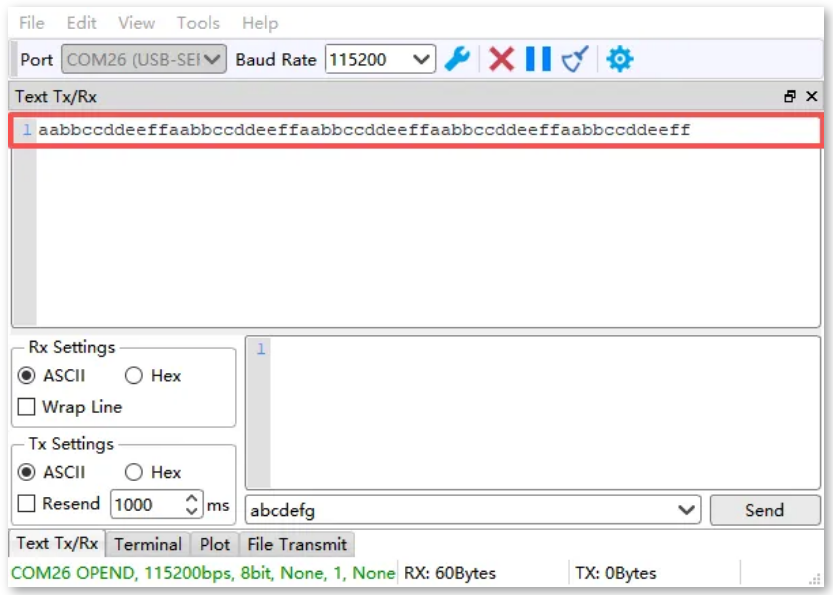Open the Baud Rate 115200 dropdown
The height and width of the screenshot is (595, 833).
click(422, 59)
